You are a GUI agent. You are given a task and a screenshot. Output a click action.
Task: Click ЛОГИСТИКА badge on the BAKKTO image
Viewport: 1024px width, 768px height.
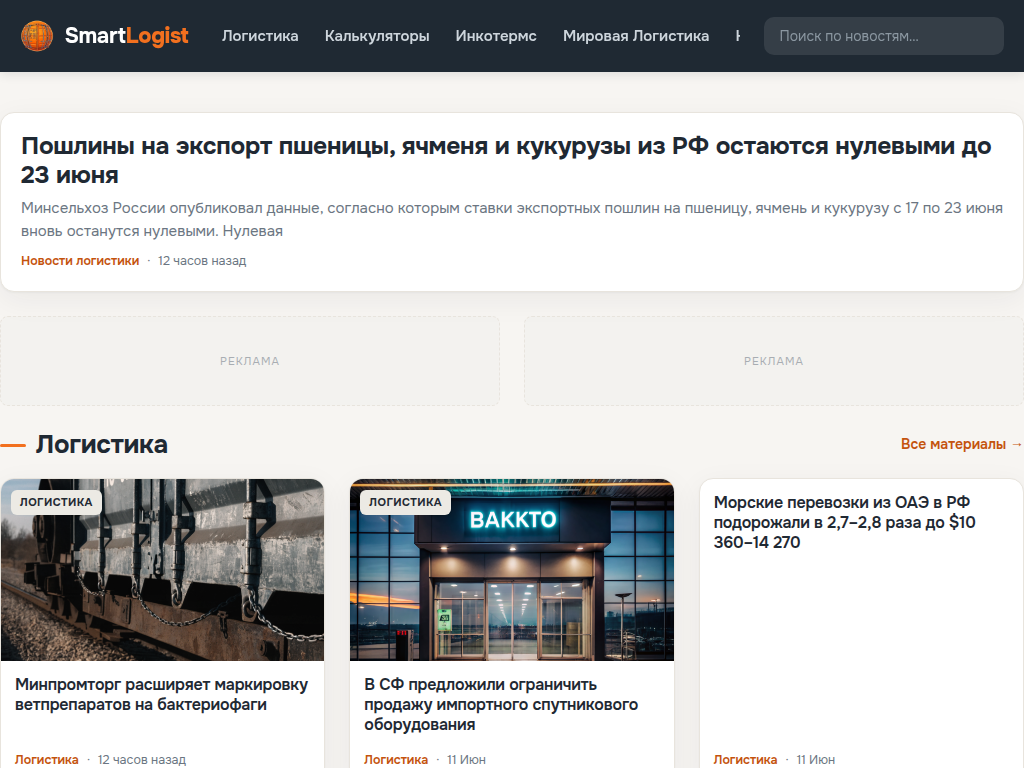click(x=406, y=502)
